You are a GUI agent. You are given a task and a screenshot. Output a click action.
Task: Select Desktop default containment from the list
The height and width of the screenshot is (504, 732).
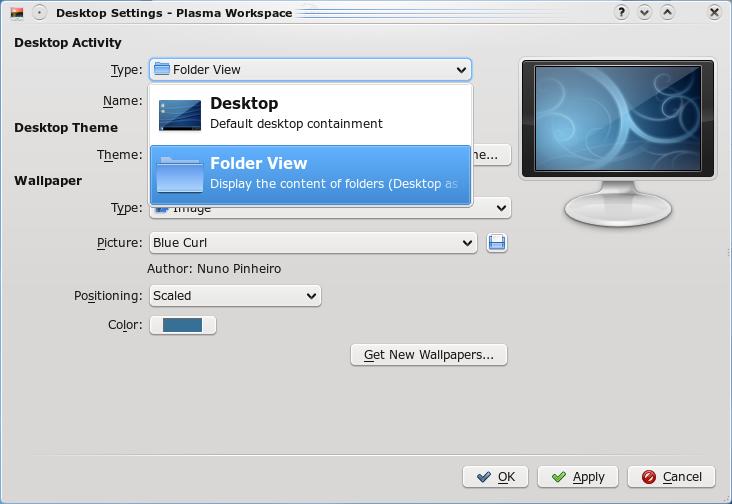(x=310, y=113)
